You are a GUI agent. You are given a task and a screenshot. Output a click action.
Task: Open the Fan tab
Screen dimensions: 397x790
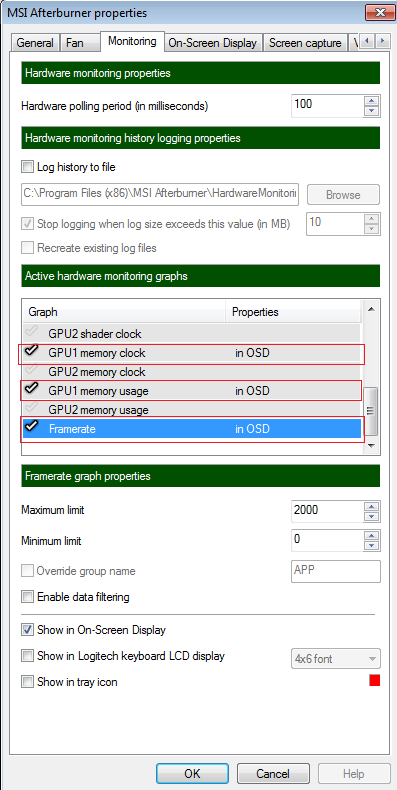[75, 43]
